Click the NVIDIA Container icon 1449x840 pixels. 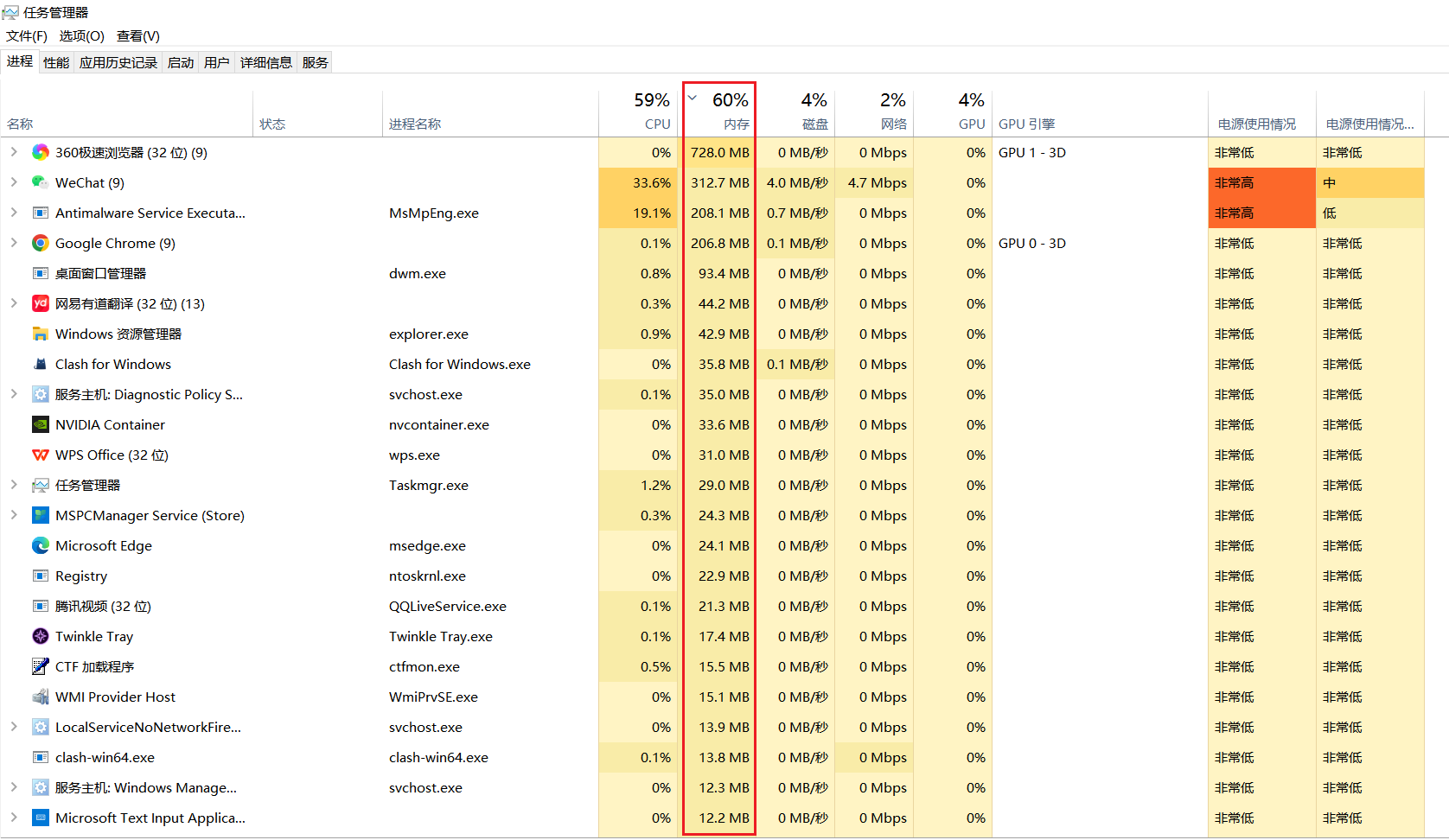pyautogui.click(x=41, y=425)
